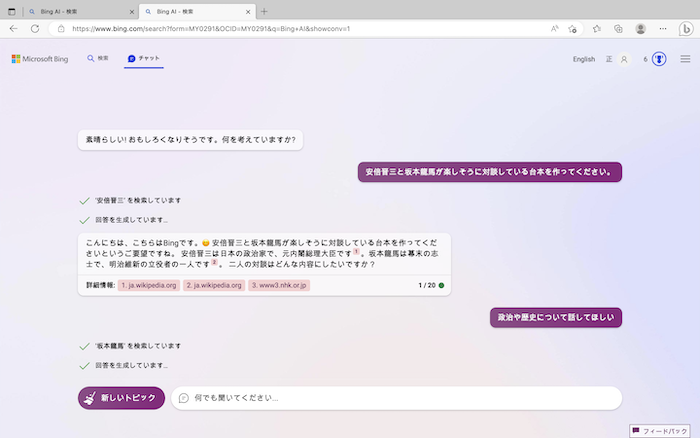The height and width of the screenshot is (438, 700).
Task: Open a new browser tab with plus button
Action: pos(264,11)
